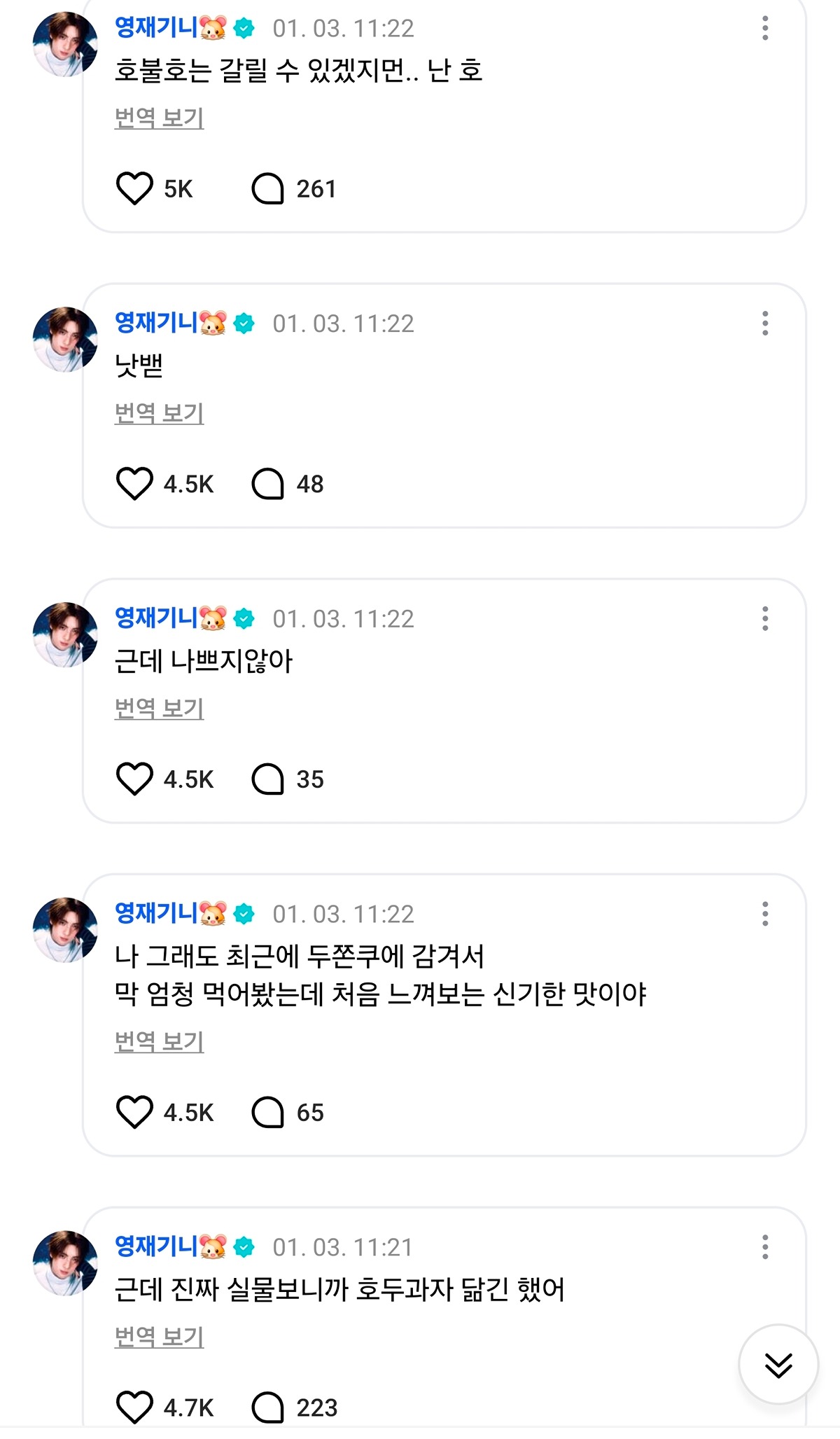The height and width of the screenshot is (1439, 840).
Task: Like the post "호불호는 갈릴 수 있겠지먼.. 난 호"
Action: point(134,188)
